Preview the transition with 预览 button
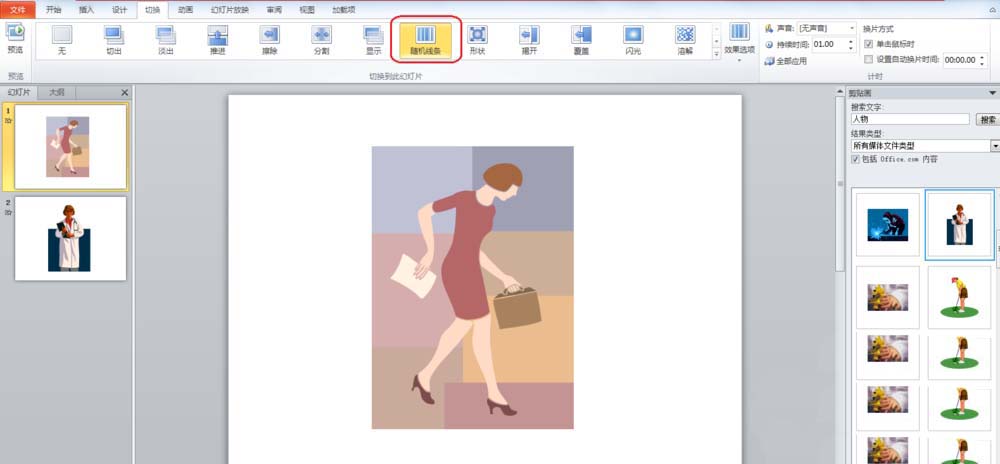This screenshot has width=1000, height=464. tap(15, 38)
